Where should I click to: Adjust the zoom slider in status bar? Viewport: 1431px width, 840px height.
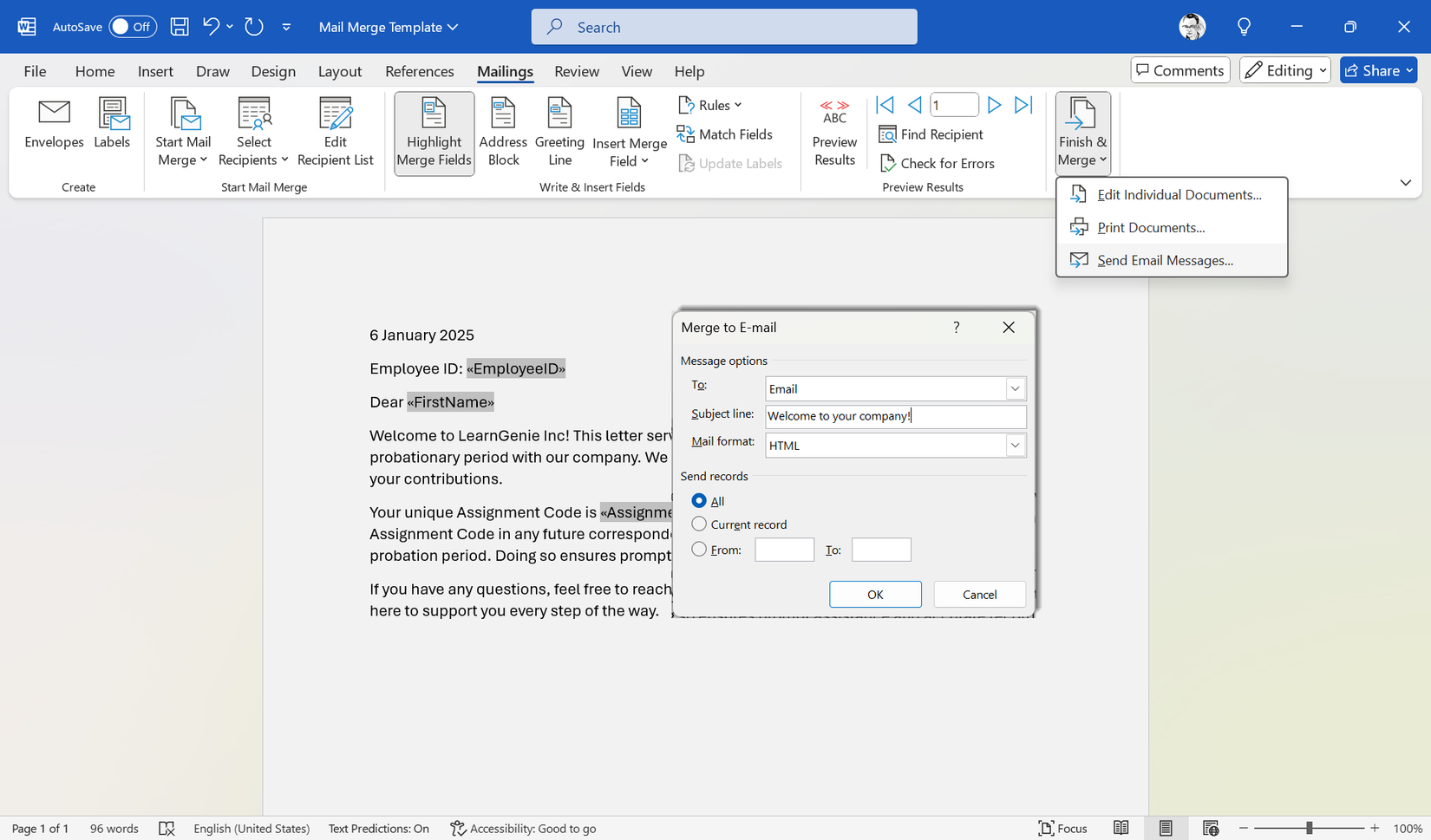click(x=1309, y=829)
